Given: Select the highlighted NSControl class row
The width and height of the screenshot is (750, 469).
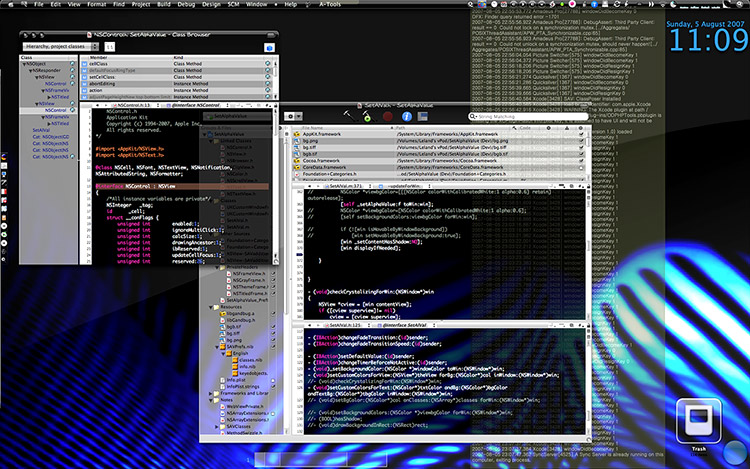Looking at the screenshot, I should point(48,110).
